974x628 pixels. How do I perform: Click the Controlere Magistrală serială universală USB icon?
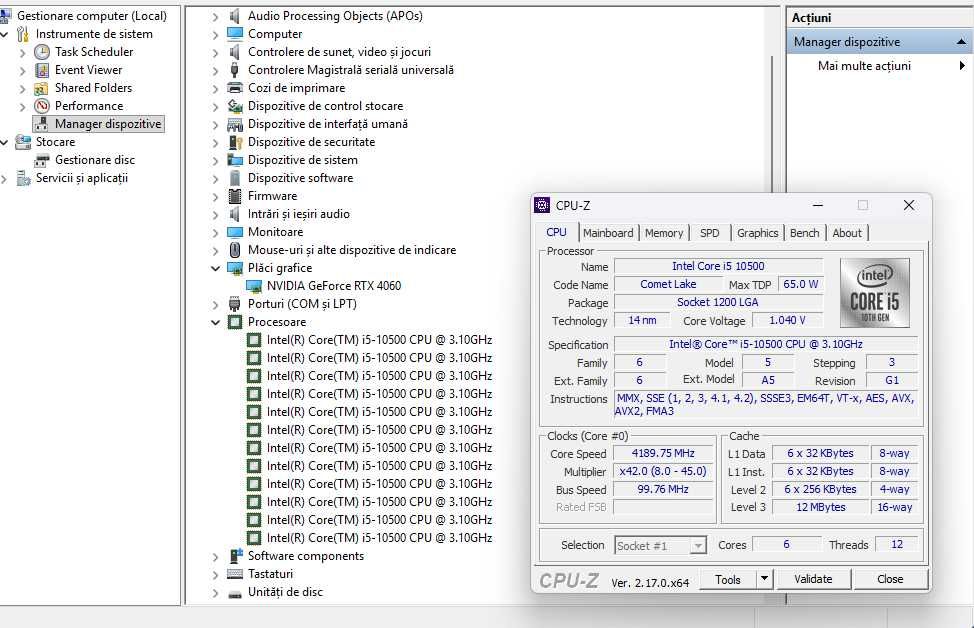click(x=235, y=70)
